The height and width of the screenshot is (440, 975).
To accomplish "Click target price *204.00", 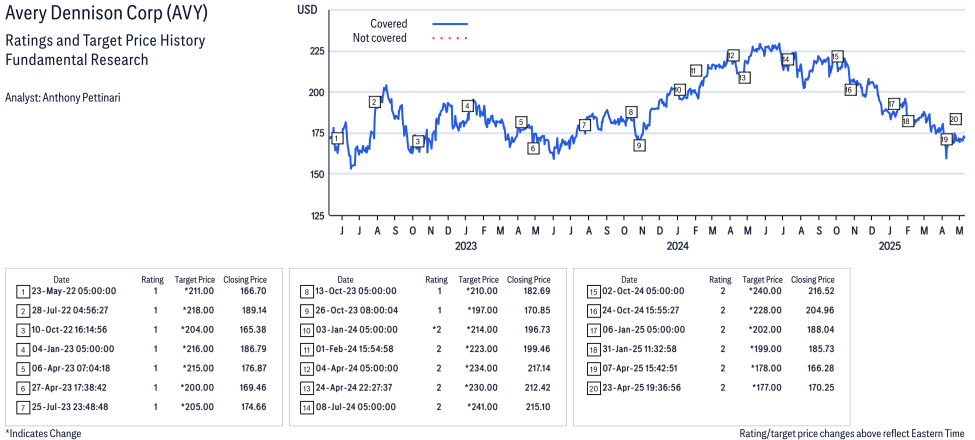I will coord(197,329).
